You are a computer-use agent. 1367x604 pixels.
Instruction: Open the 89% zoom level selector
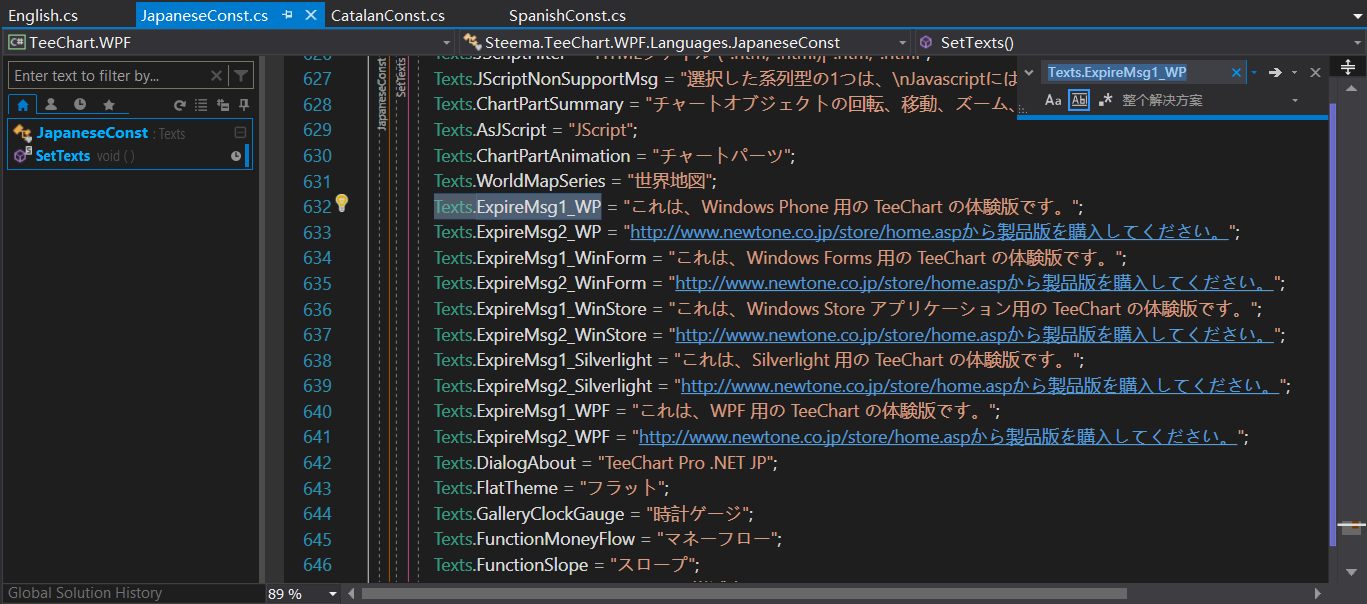[x=300, y=593]
